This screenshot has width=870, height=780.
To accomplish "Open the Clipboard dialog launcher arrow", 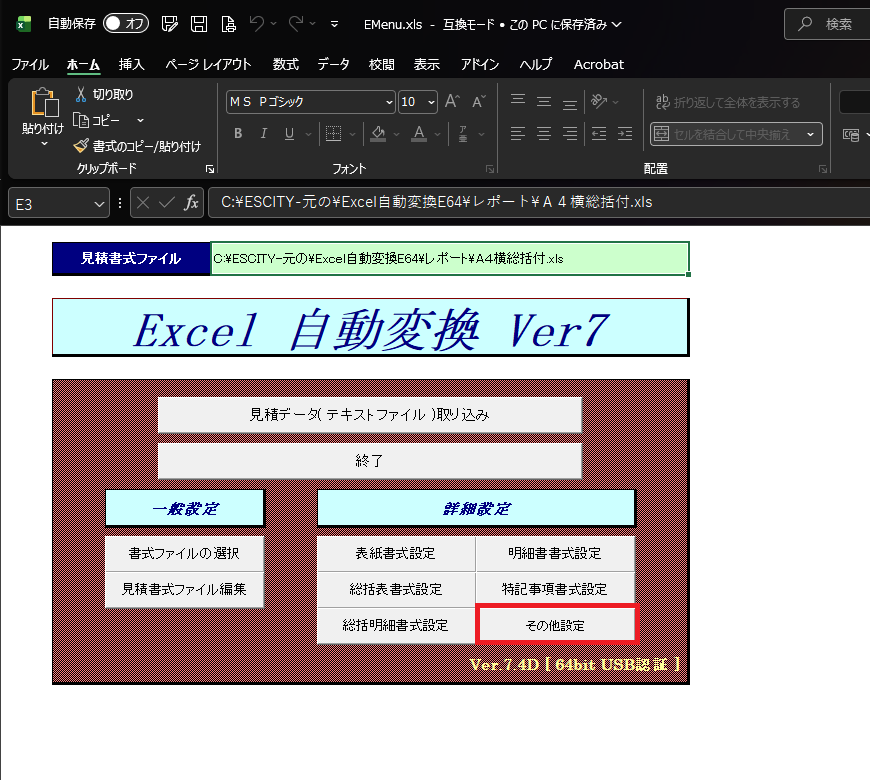I will coord(208,168).
